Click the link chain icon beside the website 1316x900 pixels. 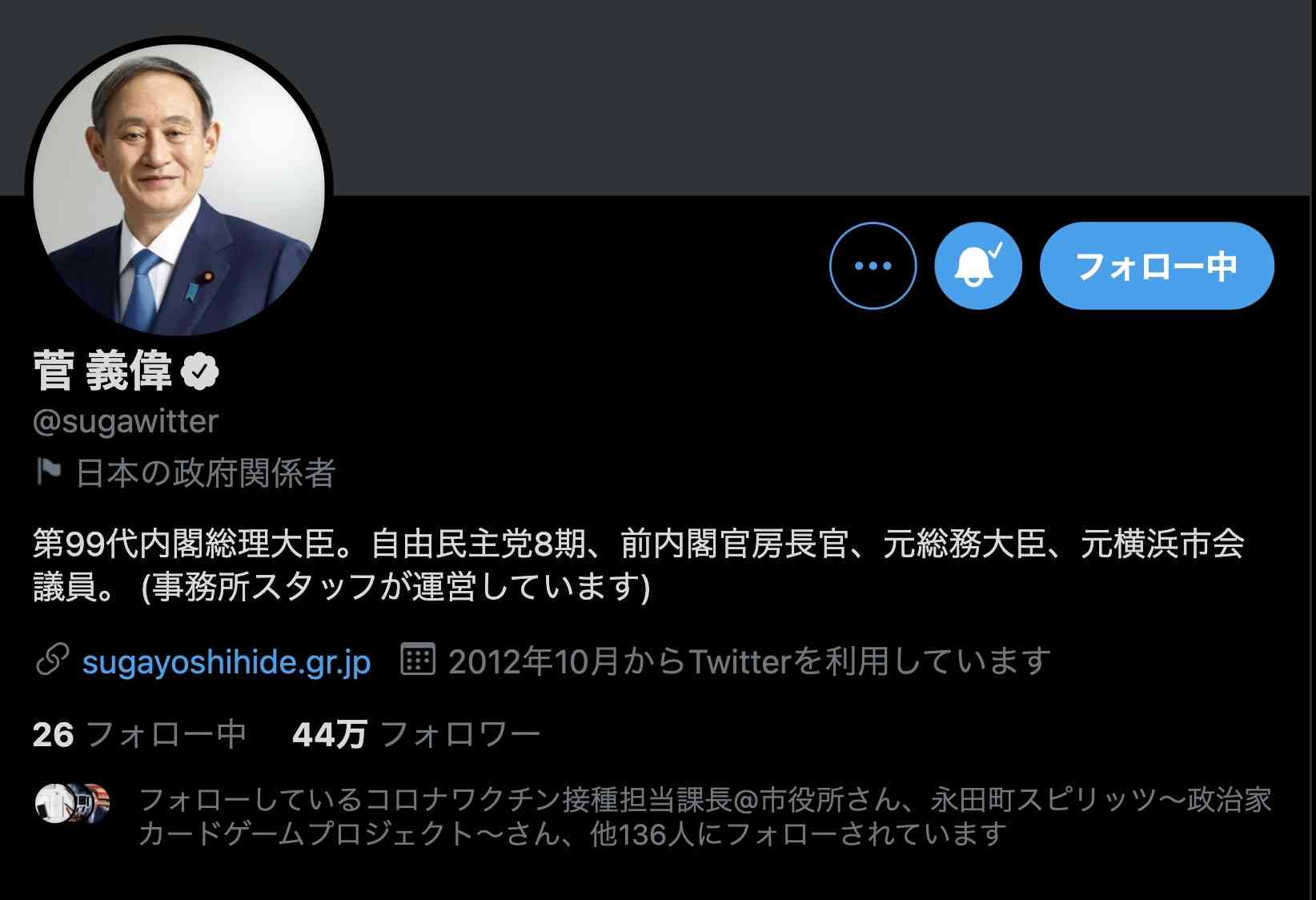[52, 661]
